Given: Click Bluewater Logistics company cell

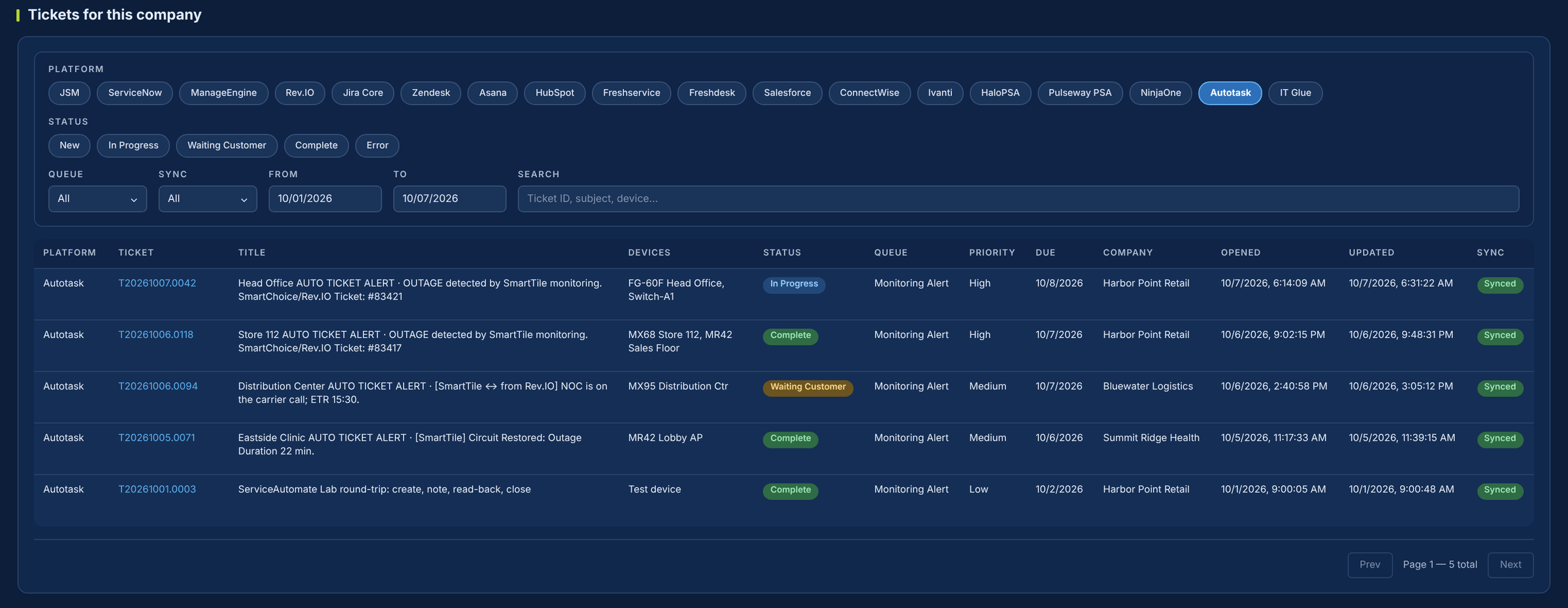Looking at the screenshot, I should (1148, 386).
